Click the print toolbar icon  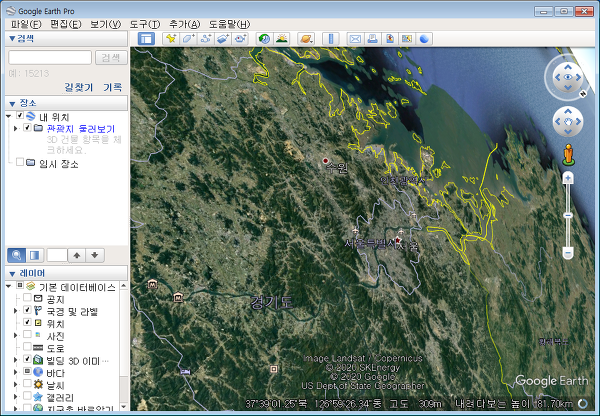click(x=372, y=39)
